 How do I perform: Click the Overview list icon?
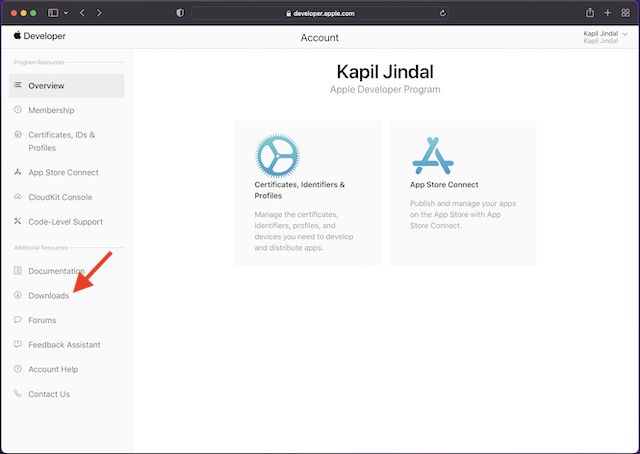pyautogui.click(x=18, y=85)
